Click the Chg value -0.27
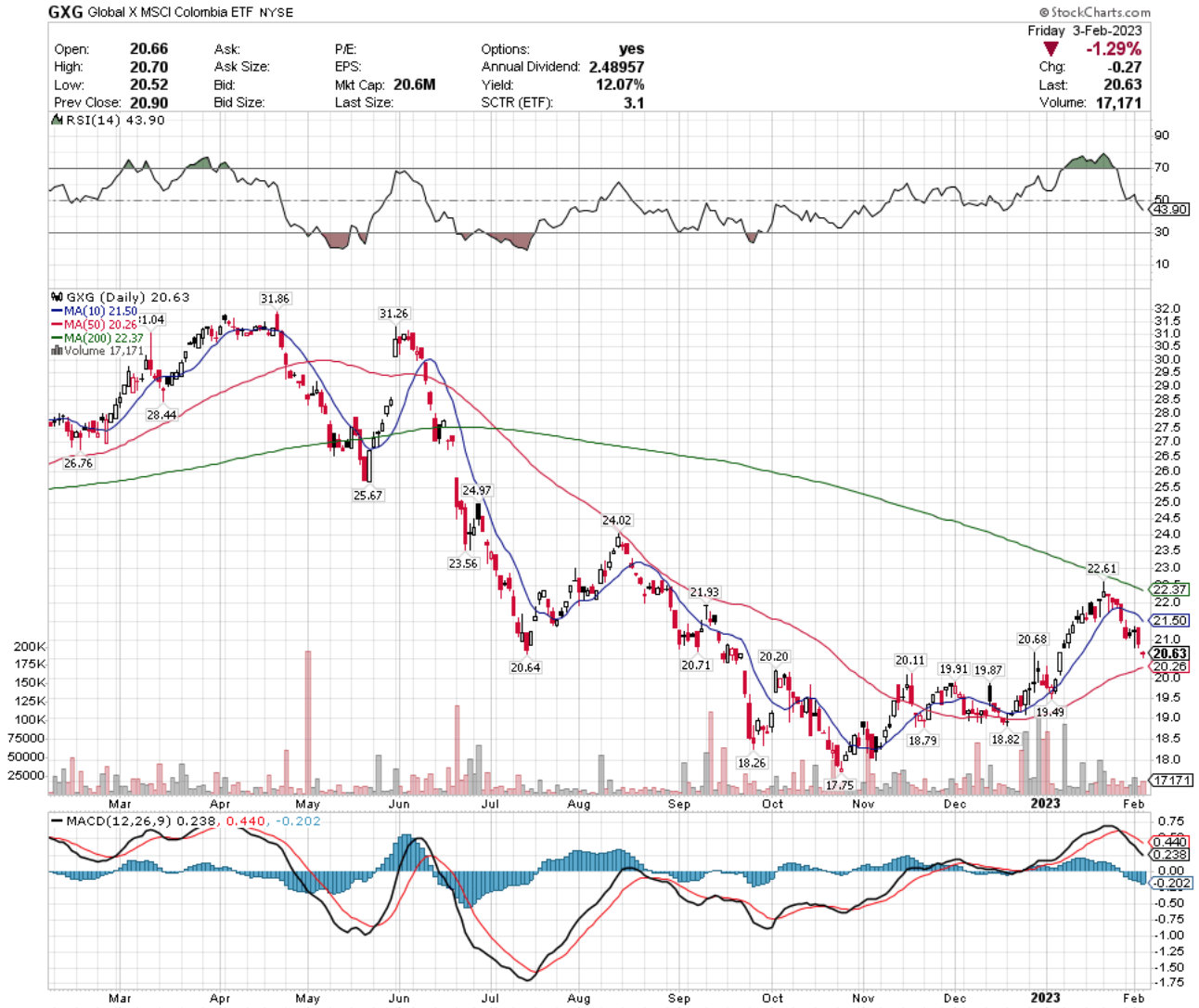Screen dimensions: 1199x1008 tap(1124, 67)
